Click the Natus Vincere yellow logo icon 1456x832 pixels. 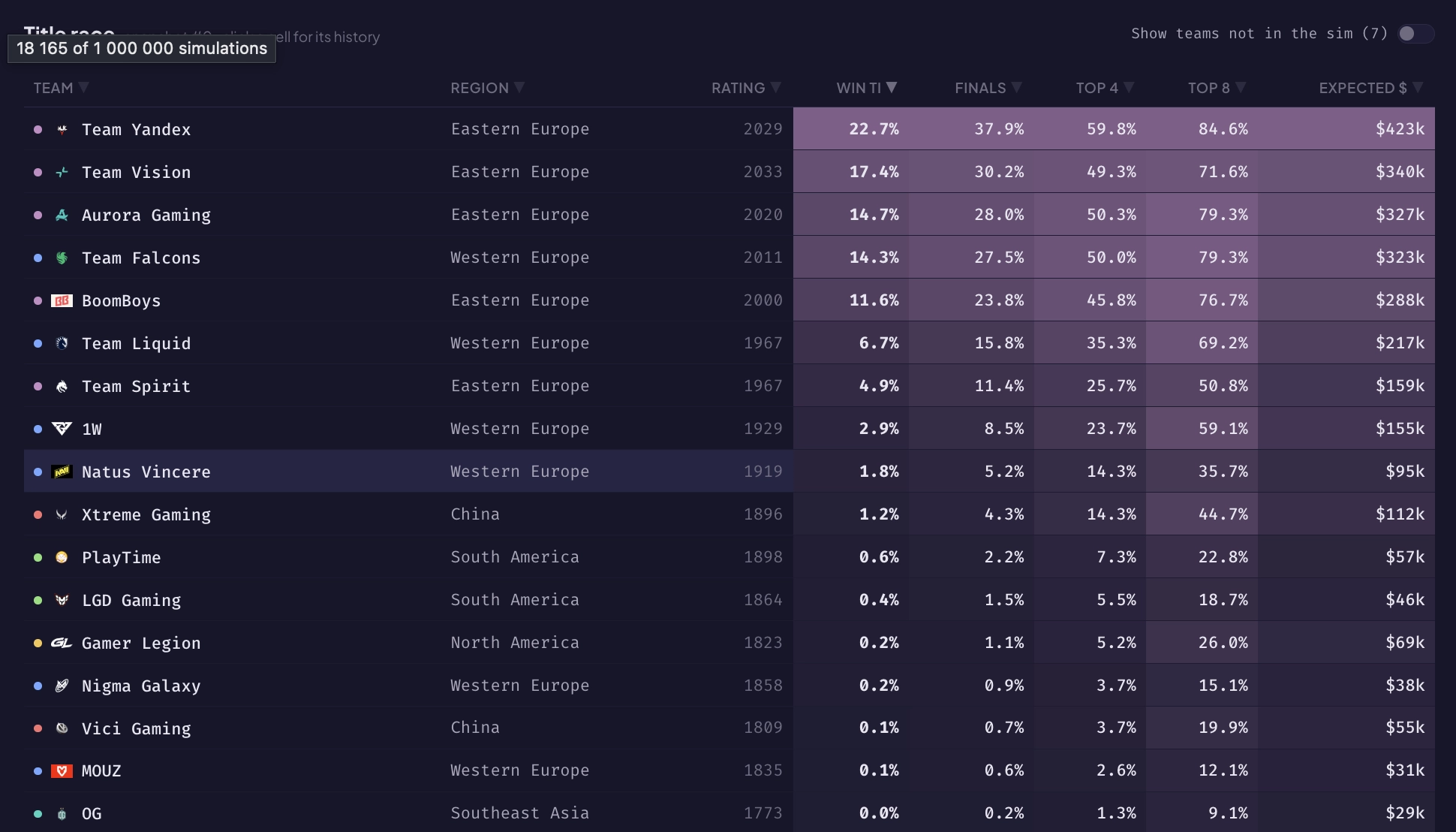62,472
